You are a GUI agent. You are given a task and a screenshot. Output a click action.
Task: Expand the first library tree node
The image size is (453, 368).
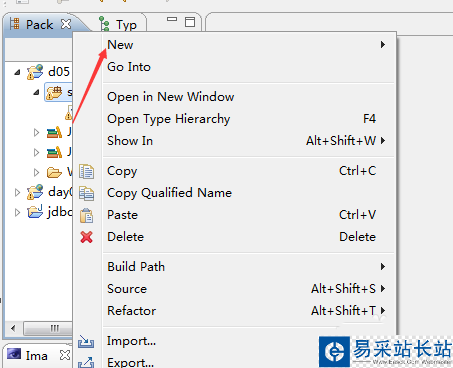36,133
